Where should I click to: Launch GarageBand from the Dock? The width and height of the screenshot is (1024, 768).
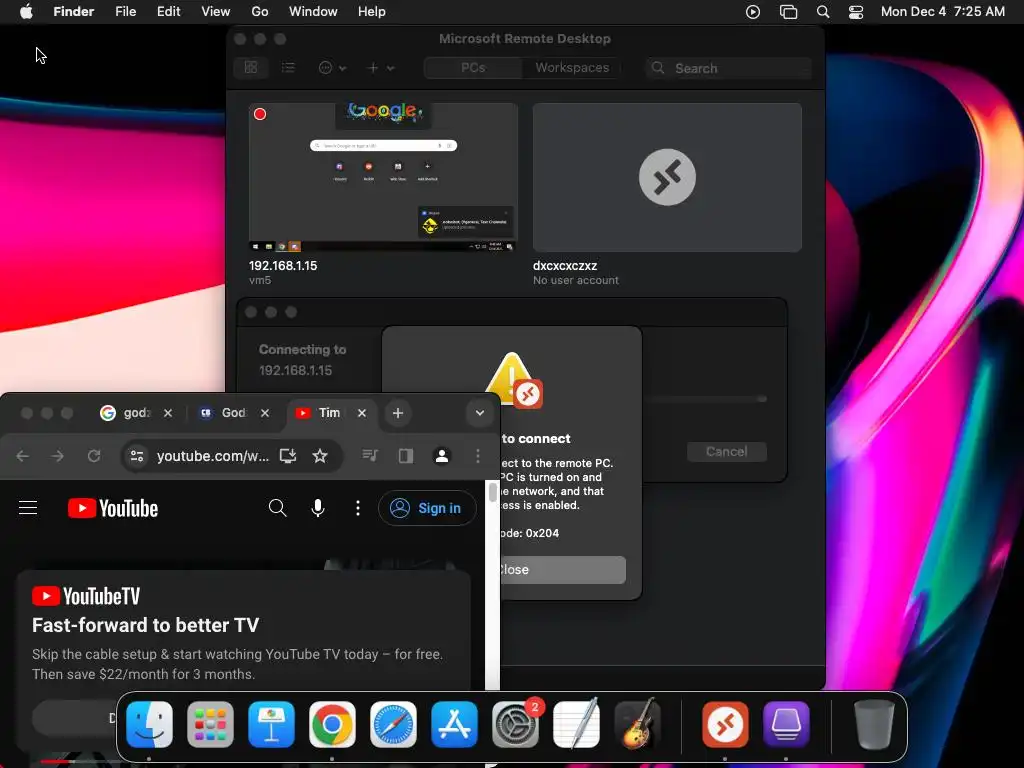(638, 724)
